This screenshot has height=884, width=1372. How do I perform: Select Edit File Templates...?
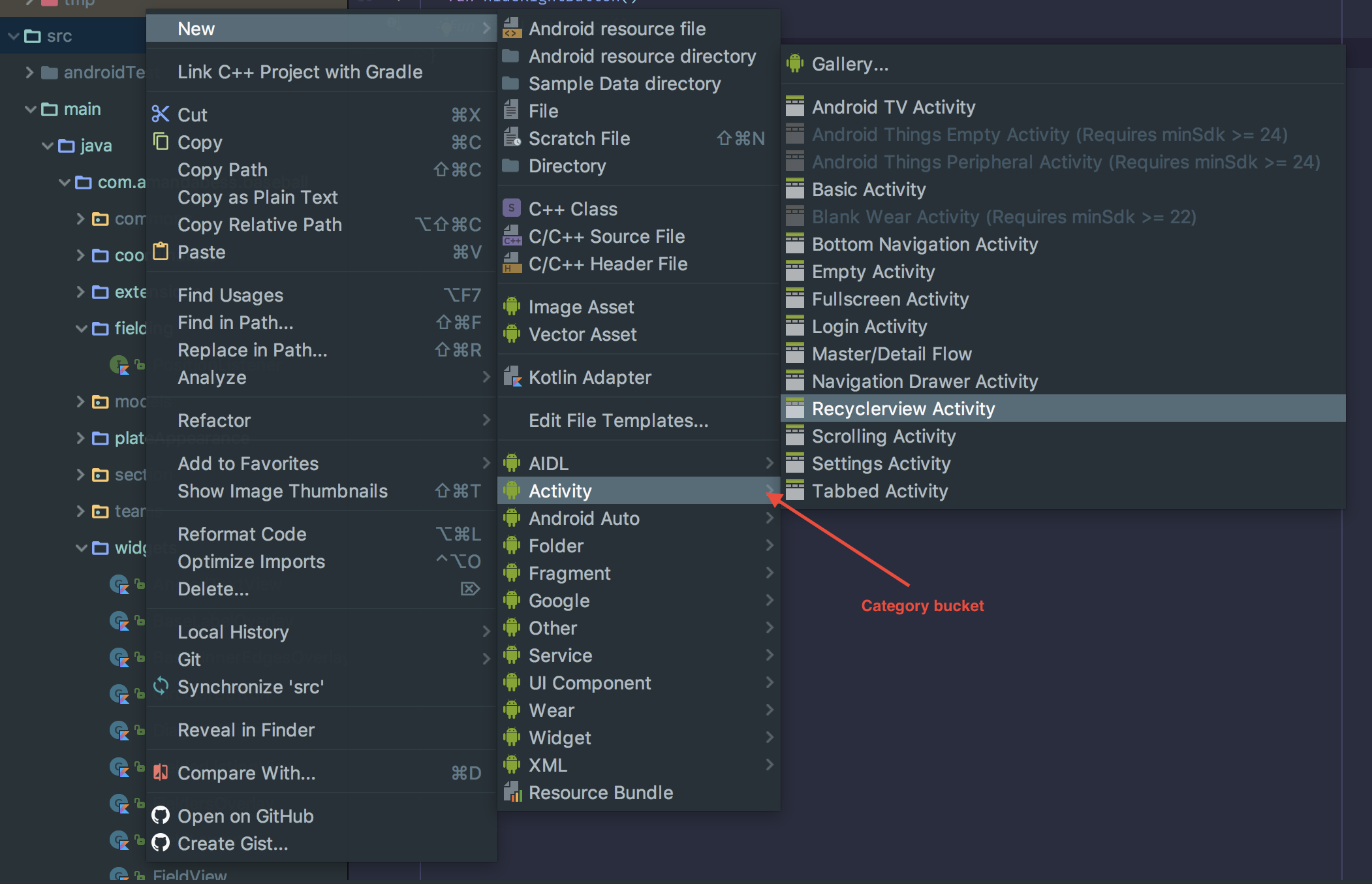click(639, 420)
